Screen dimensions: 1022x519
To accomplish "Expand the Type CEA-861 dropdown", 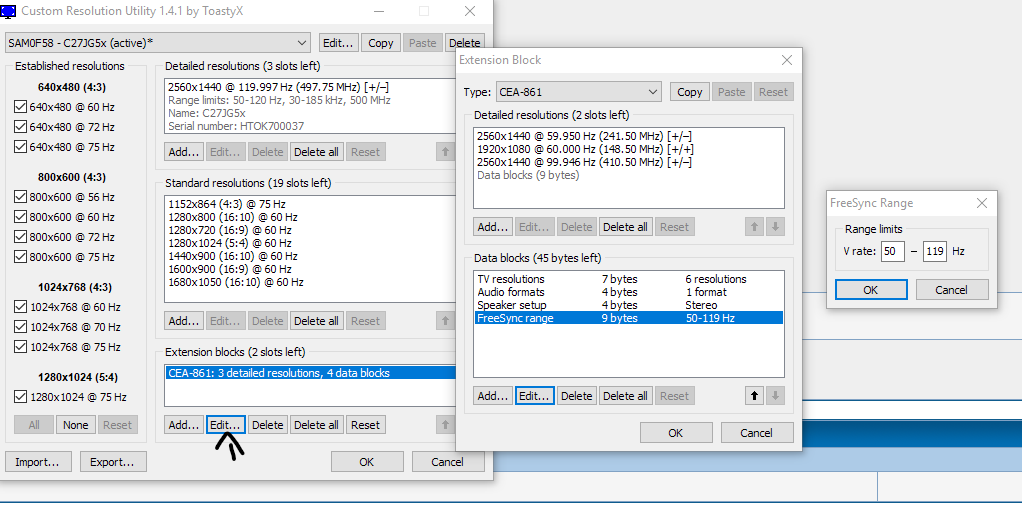I will coord(652,92).
